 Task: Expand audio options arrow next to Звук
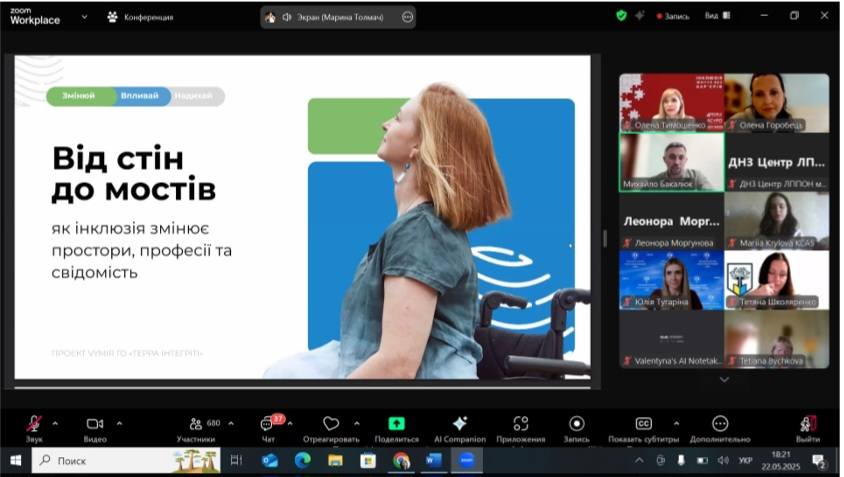click(x=55, y=422)
